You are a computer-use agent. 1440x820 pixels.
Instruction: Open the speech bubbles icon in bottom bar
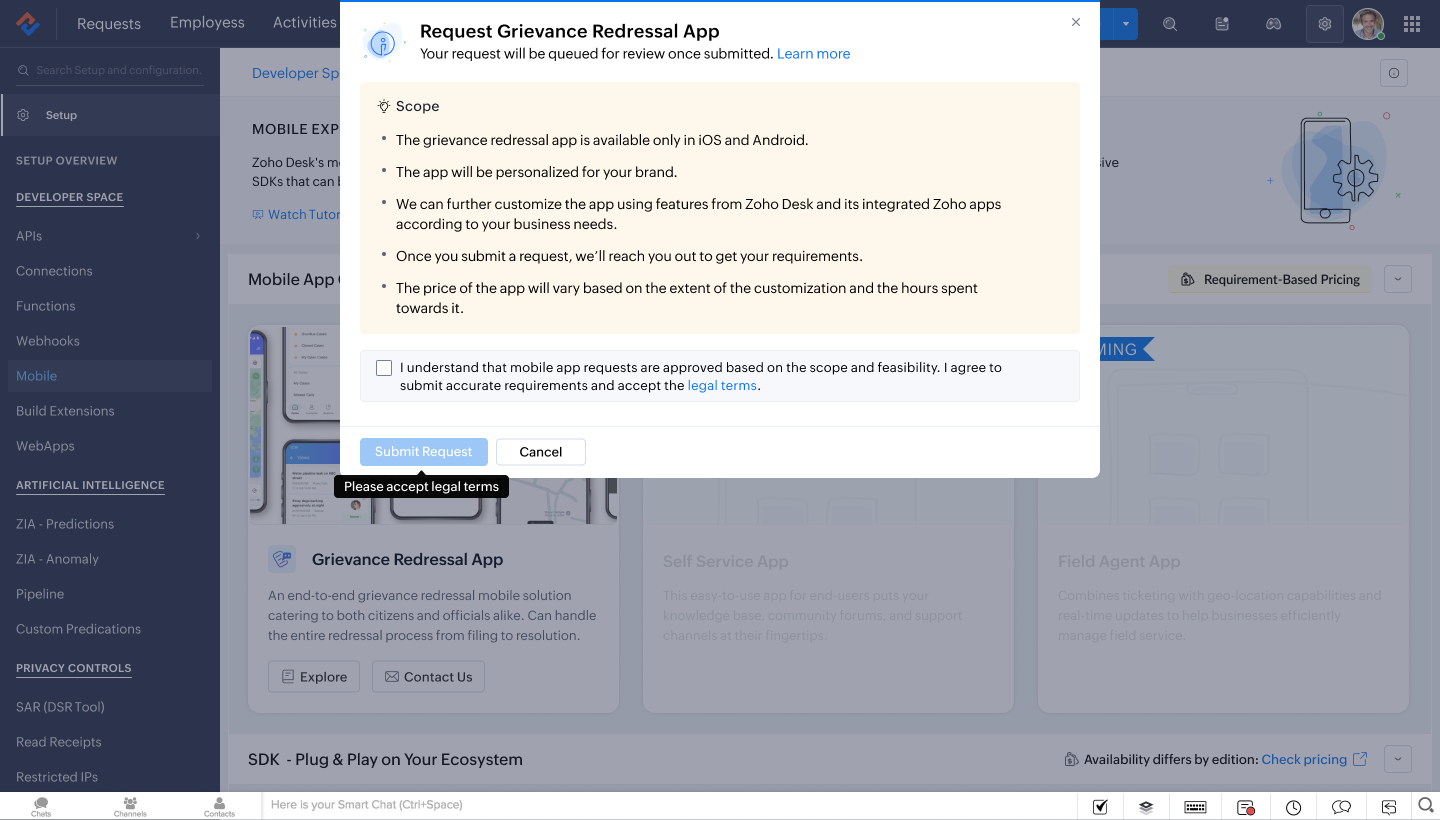pos(1342,807)
